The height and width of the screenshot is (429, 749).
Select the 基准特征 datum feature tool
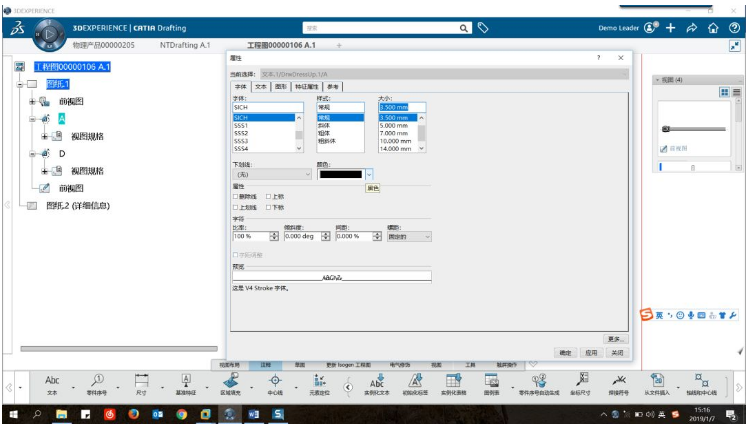(186, 385)
